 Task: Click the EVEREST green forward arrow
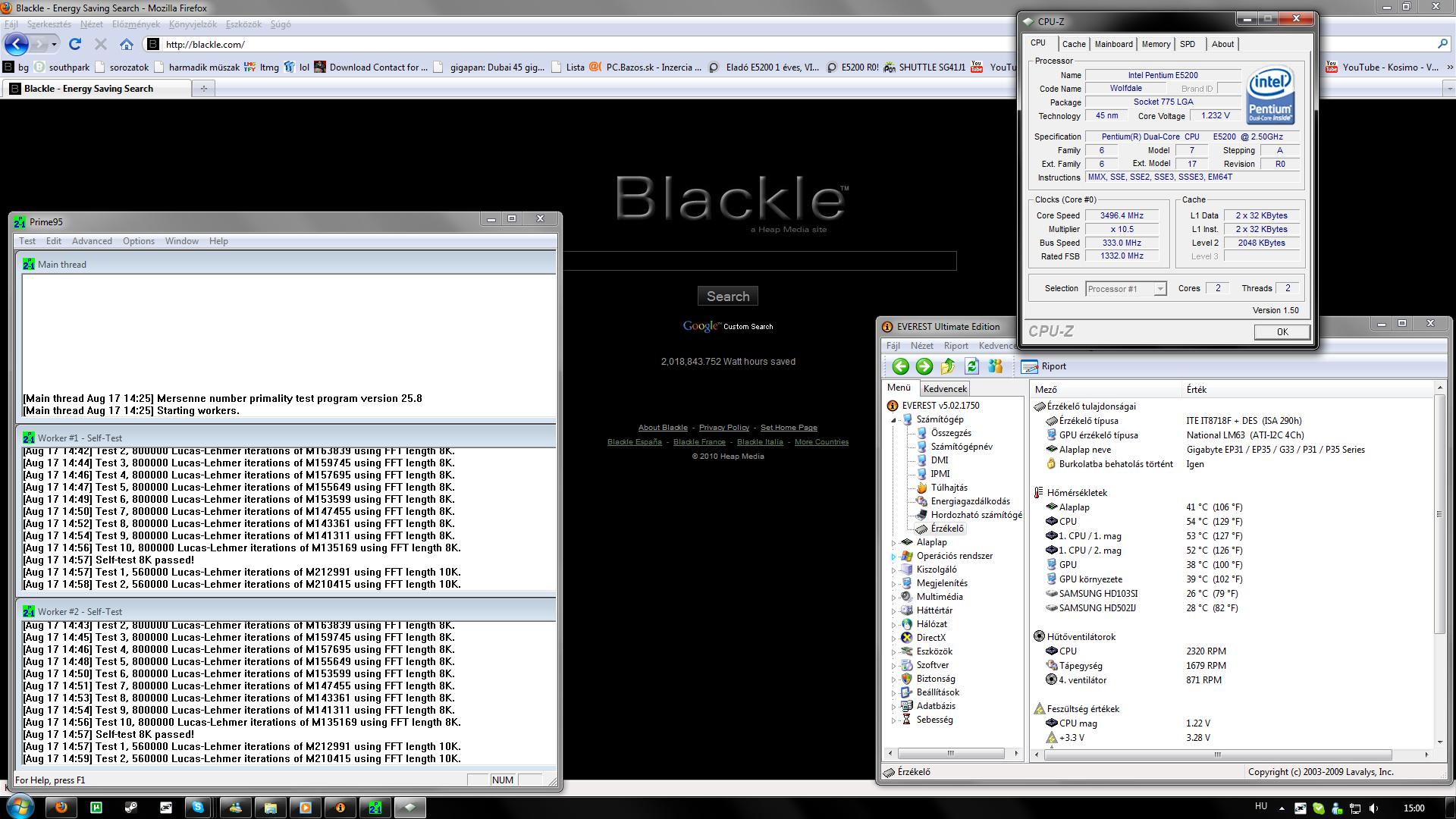pyautogui.click(x=924, y=367)
